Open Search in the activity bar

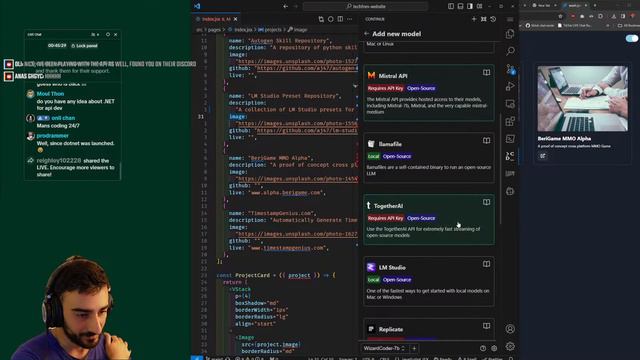(510, 51)
